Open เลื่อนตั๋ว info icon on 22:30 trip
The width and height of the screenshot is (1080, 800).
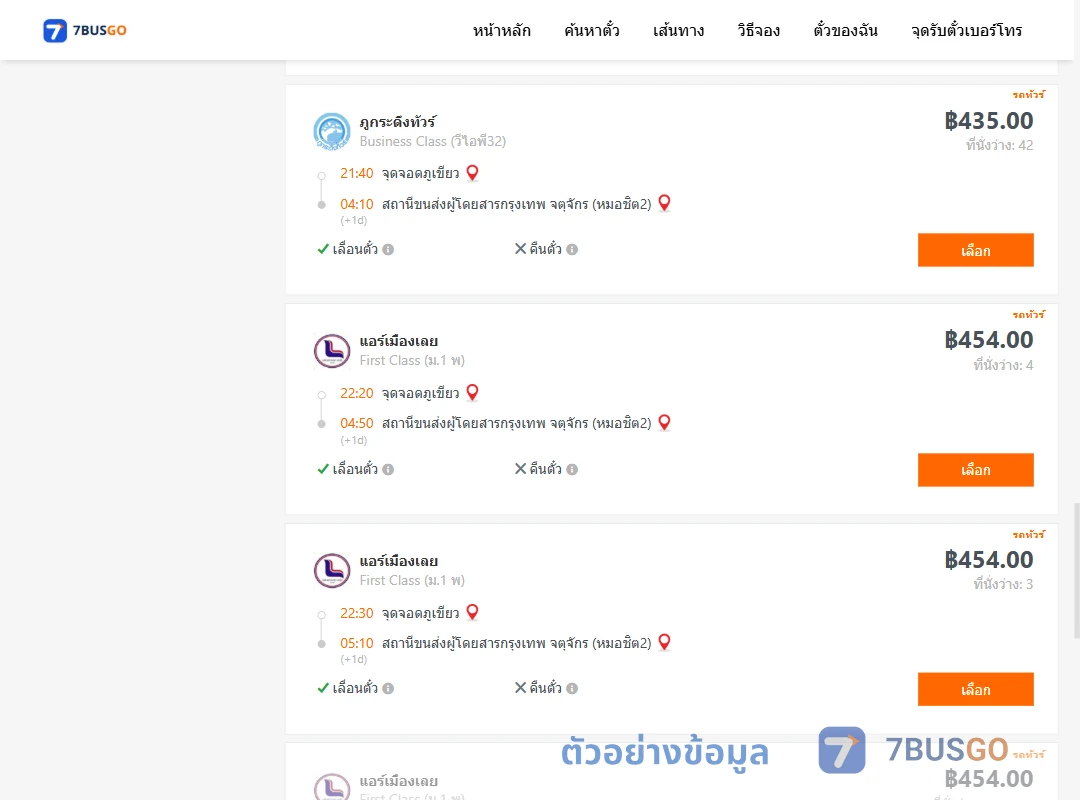point(388,688)
